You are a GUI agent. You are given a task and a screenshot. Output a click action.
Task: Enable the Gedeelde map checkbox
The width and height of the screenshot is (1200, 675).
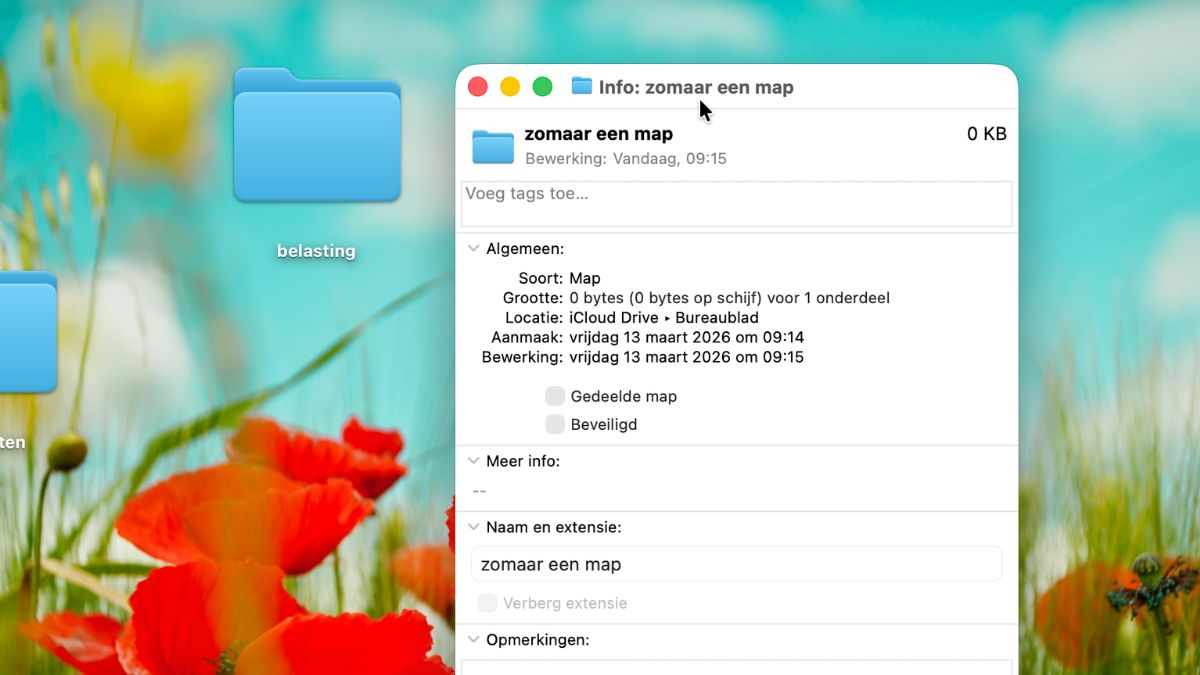point(555,396)
